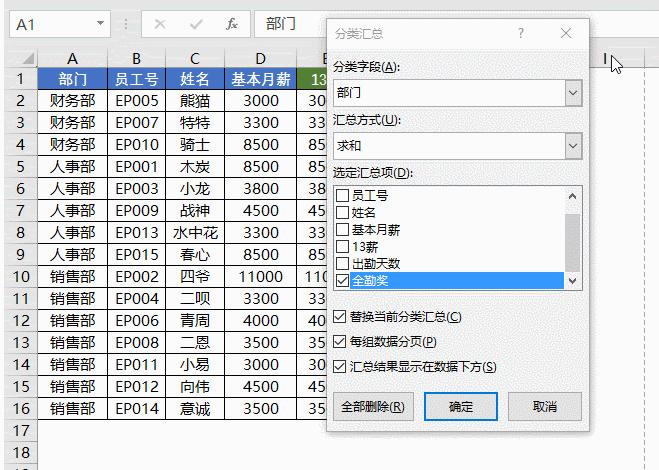Select column D header
Viewport: 659px width, 470px height.
[261, 58]
